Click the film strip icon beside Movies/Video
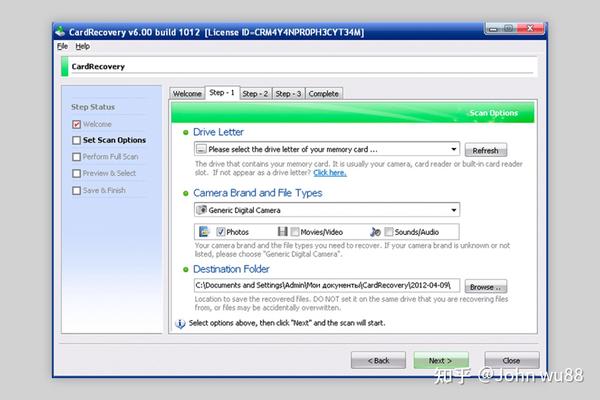The width and height of the screenshot is (600, 400). 283,232
